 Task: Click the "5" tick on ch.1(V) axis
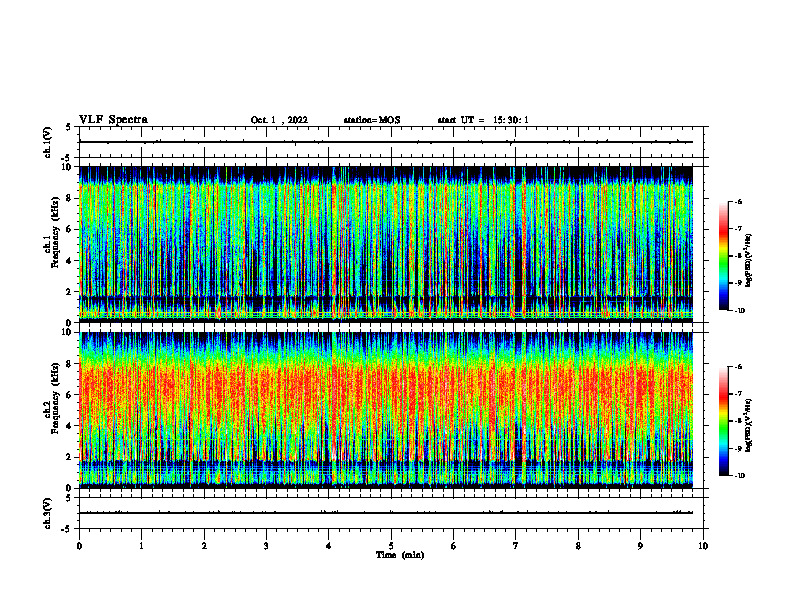tap(68, 128)
